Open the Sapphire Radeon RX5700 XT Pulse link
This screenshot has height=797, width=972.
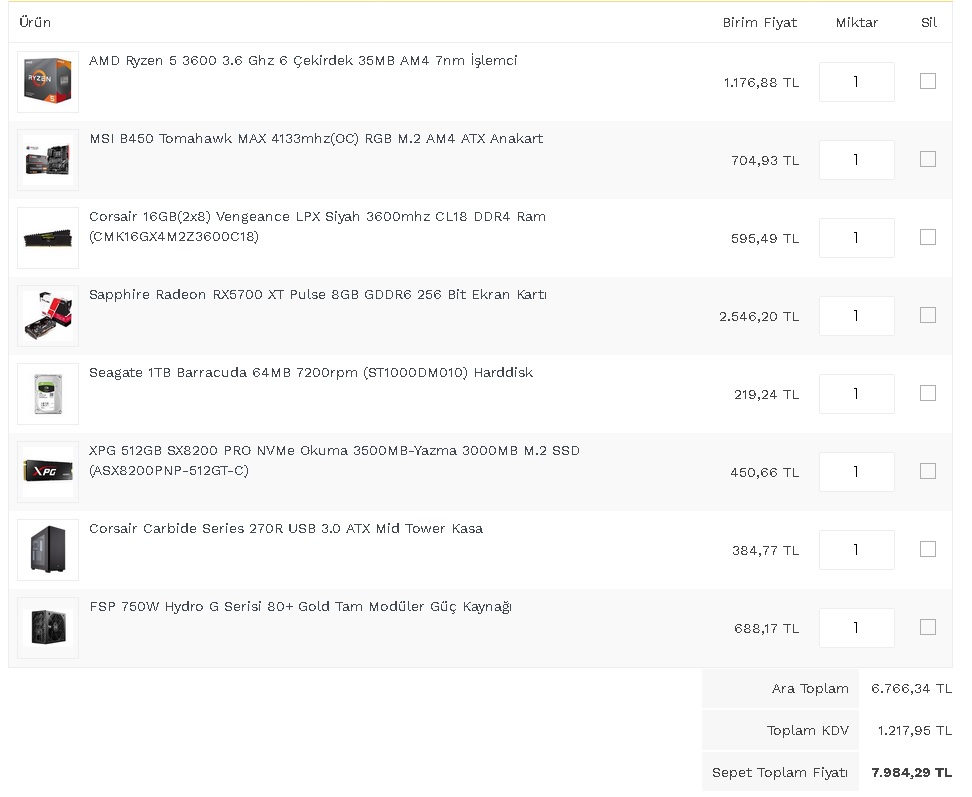tap(318, 295)
